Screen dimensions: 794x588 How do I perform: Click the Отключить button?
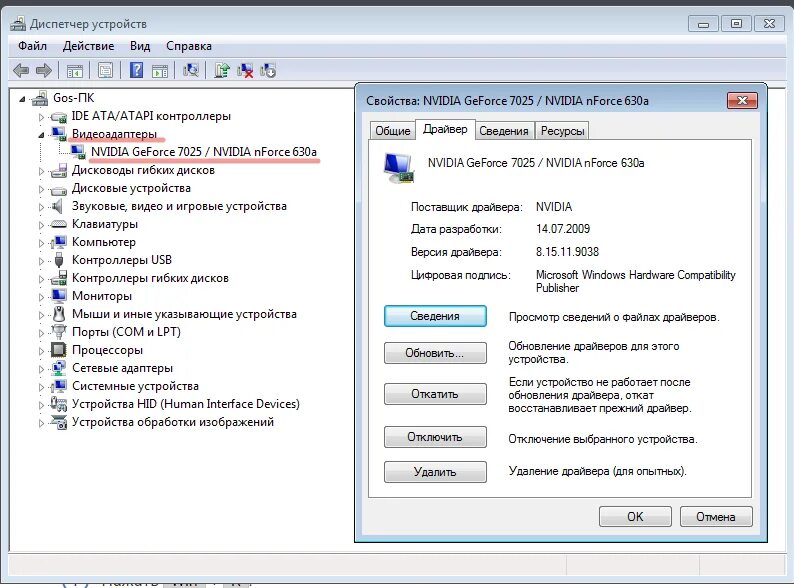435,437
